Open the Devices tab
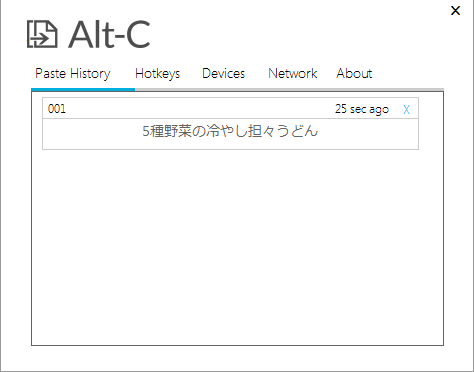The width and height of the screenshot is (474, 372). coord(223,73)
